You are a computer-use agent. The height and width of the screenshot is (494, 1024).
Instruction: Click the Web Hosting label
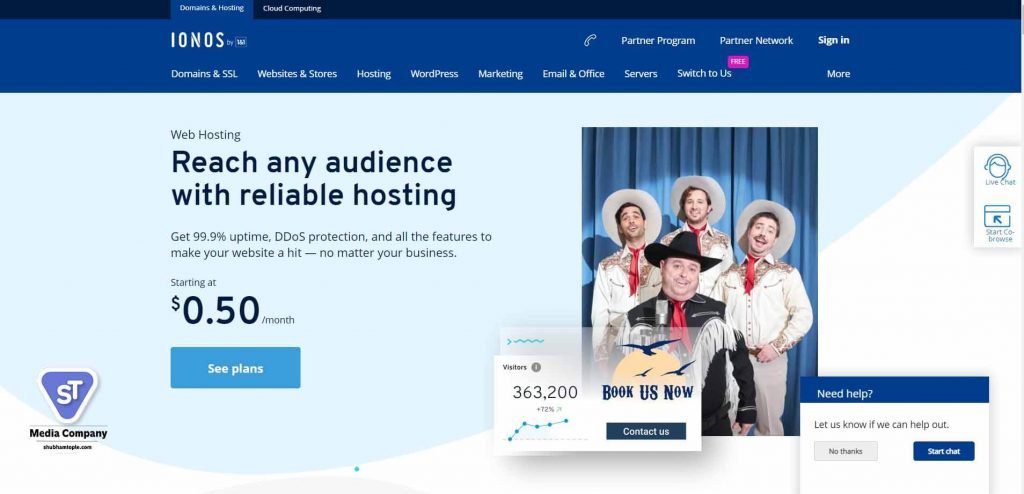(206, 135)
